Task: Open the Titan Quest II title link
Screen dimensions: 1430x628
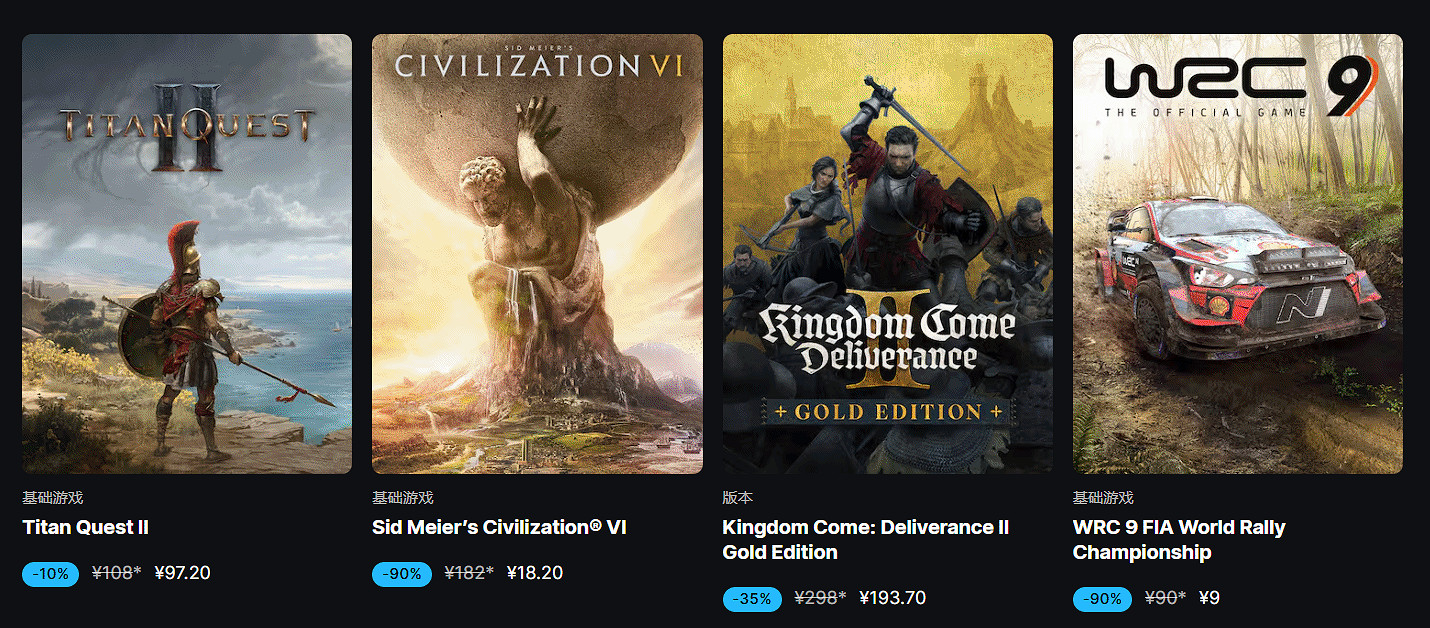Action: coord(86,527)
